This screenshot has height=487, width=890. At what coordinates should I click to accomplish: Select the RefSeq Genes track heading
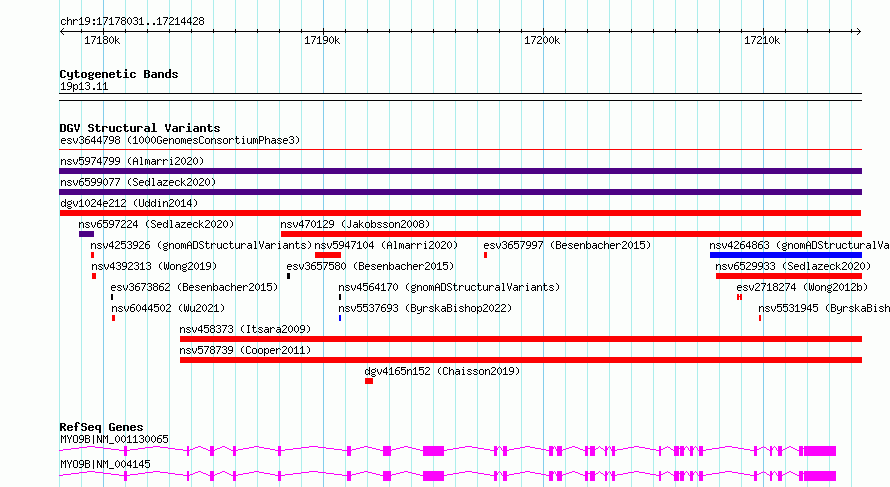click(101, 427)
